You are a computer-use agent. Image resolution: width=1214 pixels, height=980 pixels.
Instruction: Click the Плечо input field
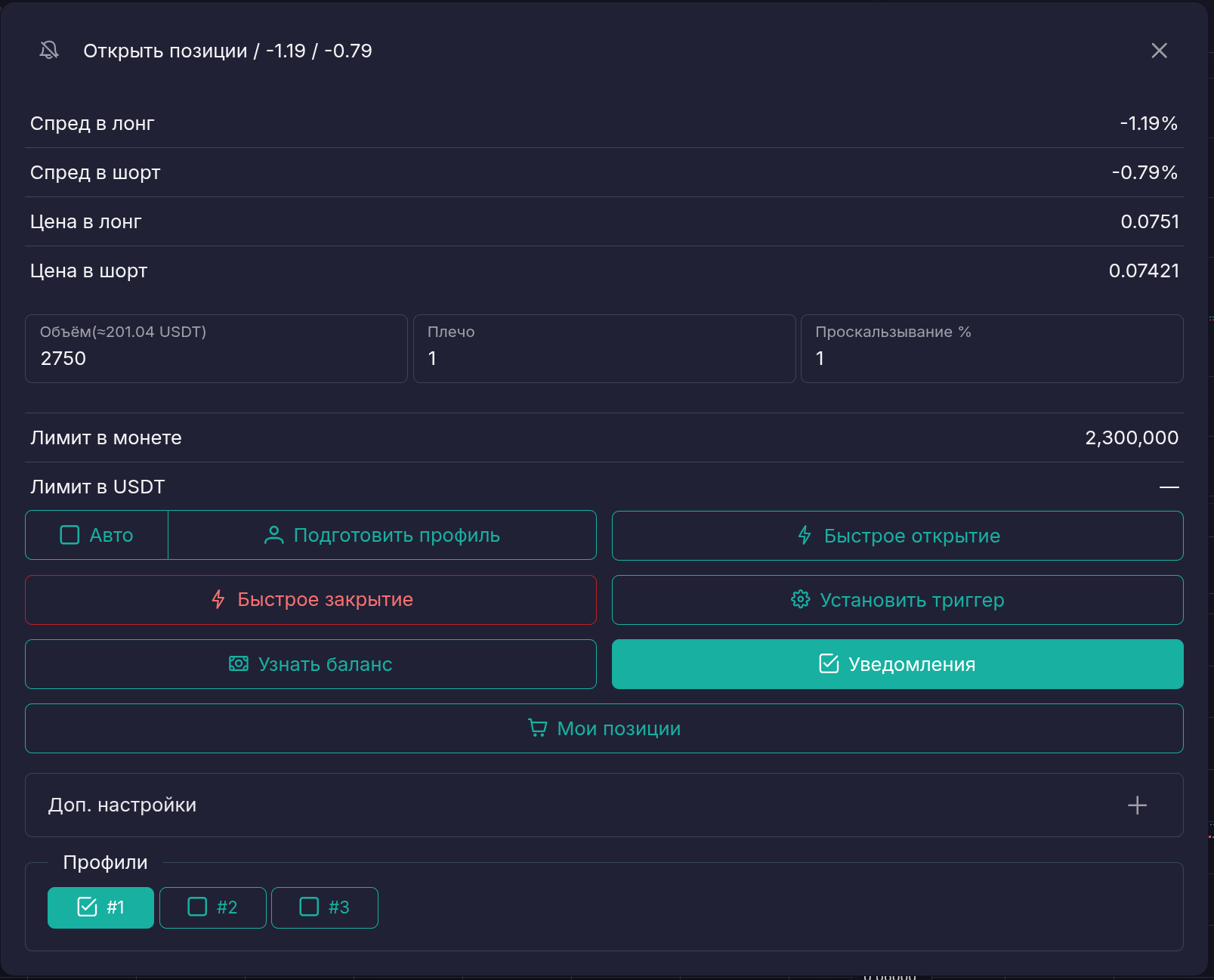point(604,349)
